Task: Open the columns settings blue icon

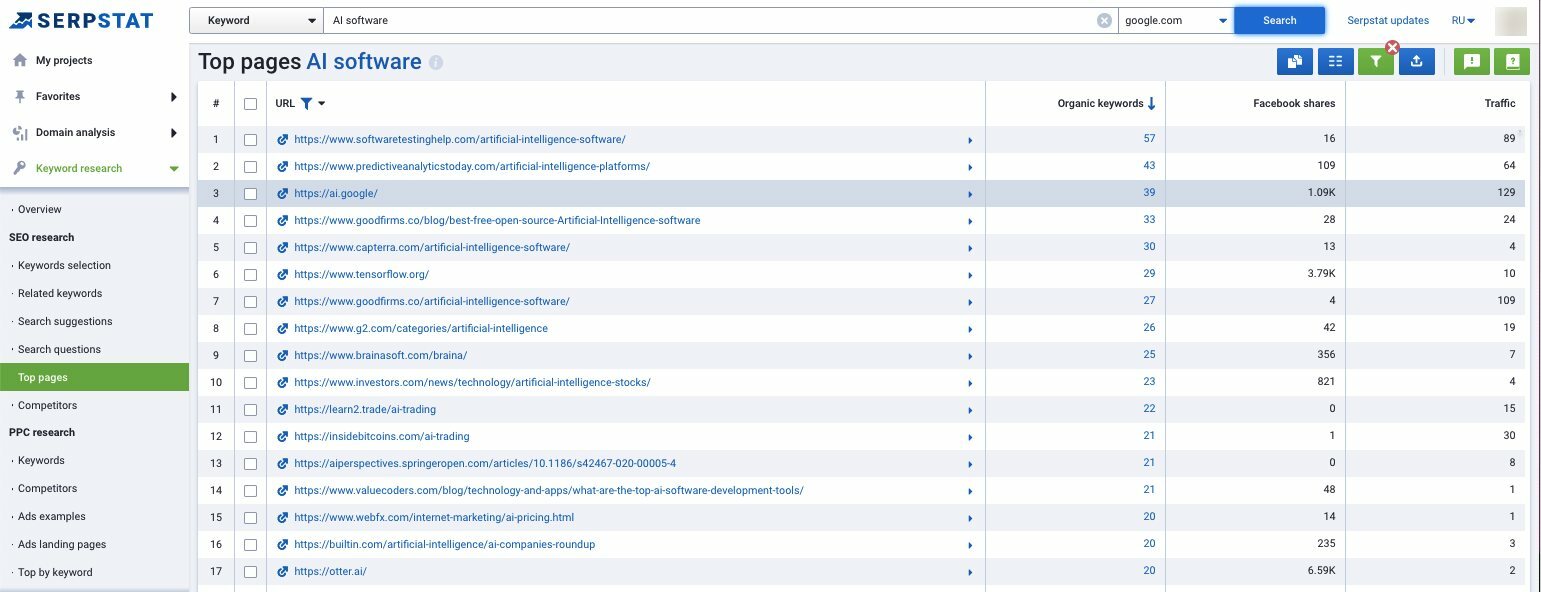Action: tap(1335, 61)
